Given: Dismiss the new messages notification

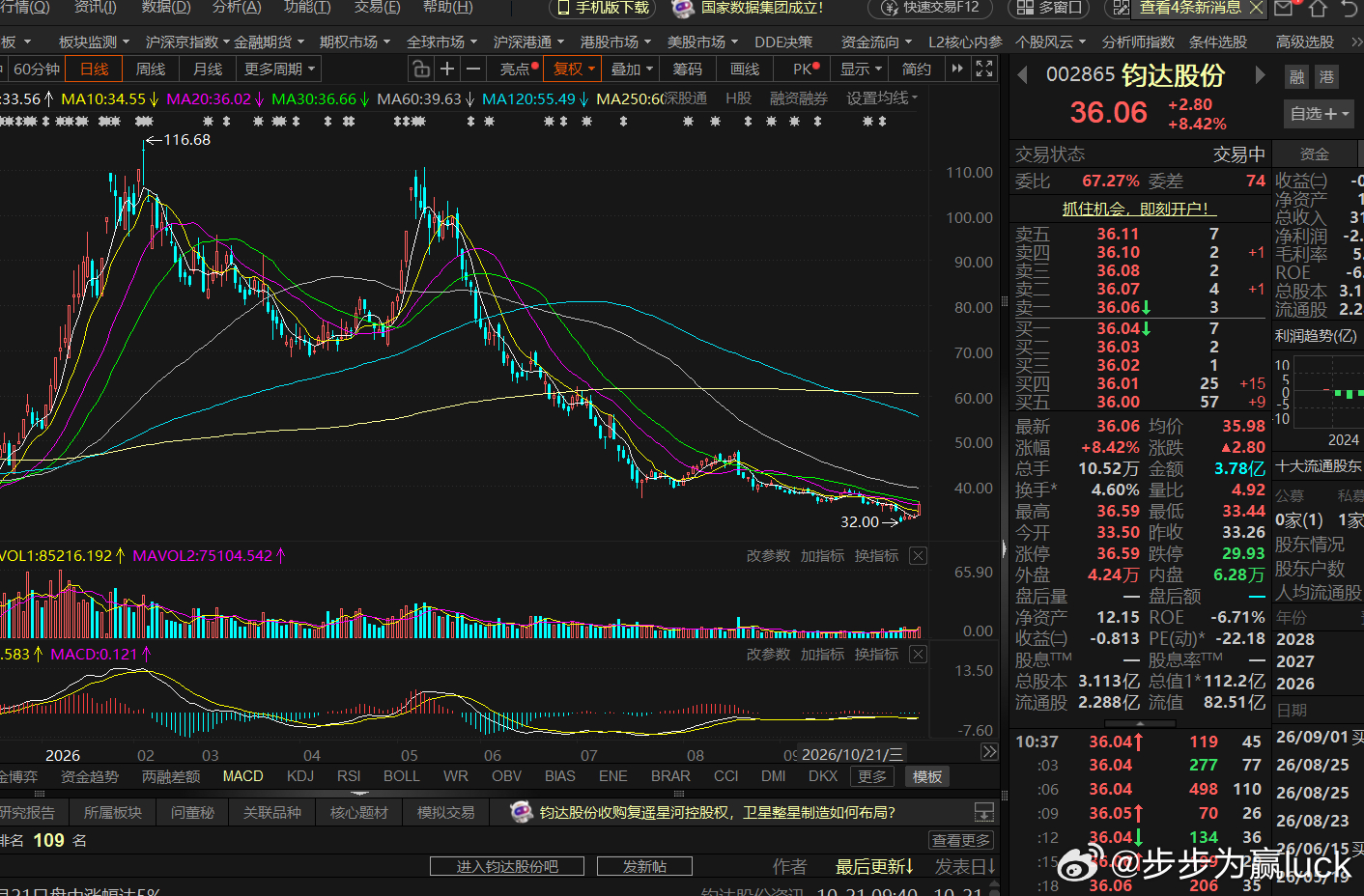Looking at the screenshot, I should tap(1255, 8).
